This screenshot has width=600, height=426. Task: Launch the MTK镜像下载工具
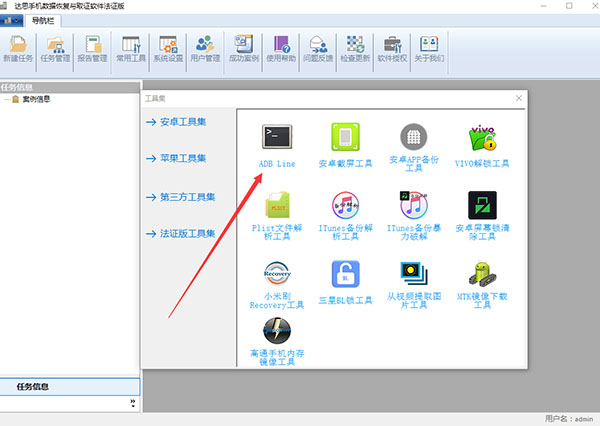[482, 285]
